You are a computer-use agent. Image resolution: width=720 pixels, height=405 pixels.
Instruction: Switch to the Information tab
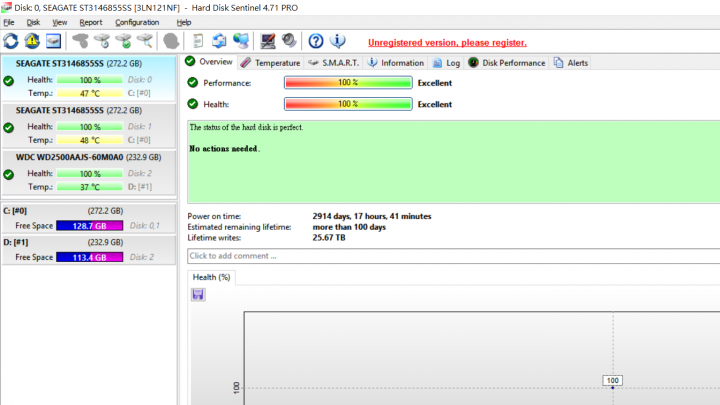click(396, 63)
